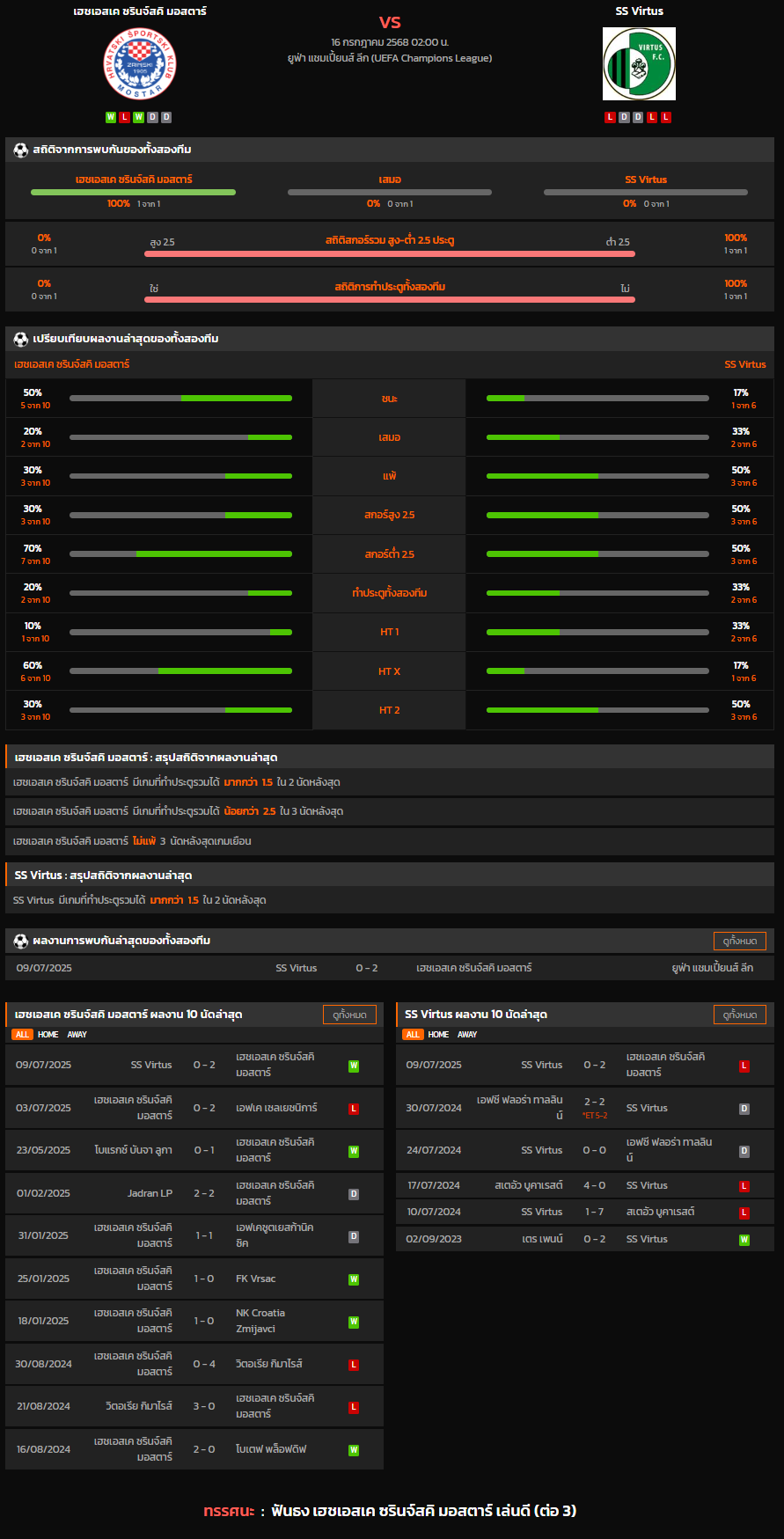Click the เอชเอสเค ซรินจ์สกิ มอสตาร์ team name at the top

pos(140,11)
